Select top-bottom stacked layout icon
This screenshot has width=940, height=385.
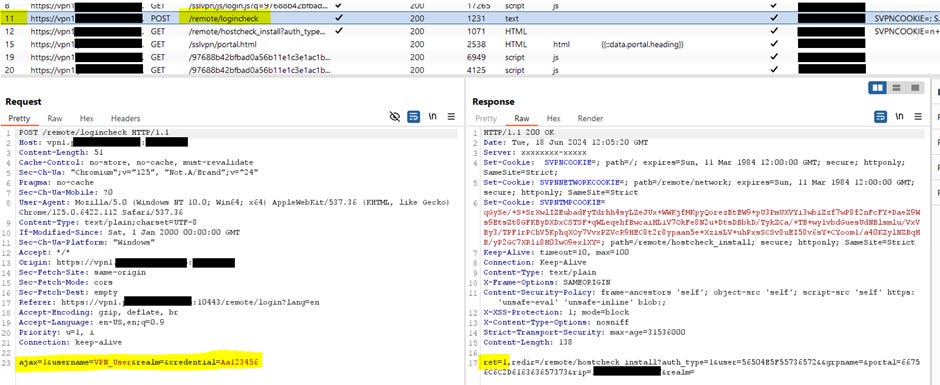point(896,88)
